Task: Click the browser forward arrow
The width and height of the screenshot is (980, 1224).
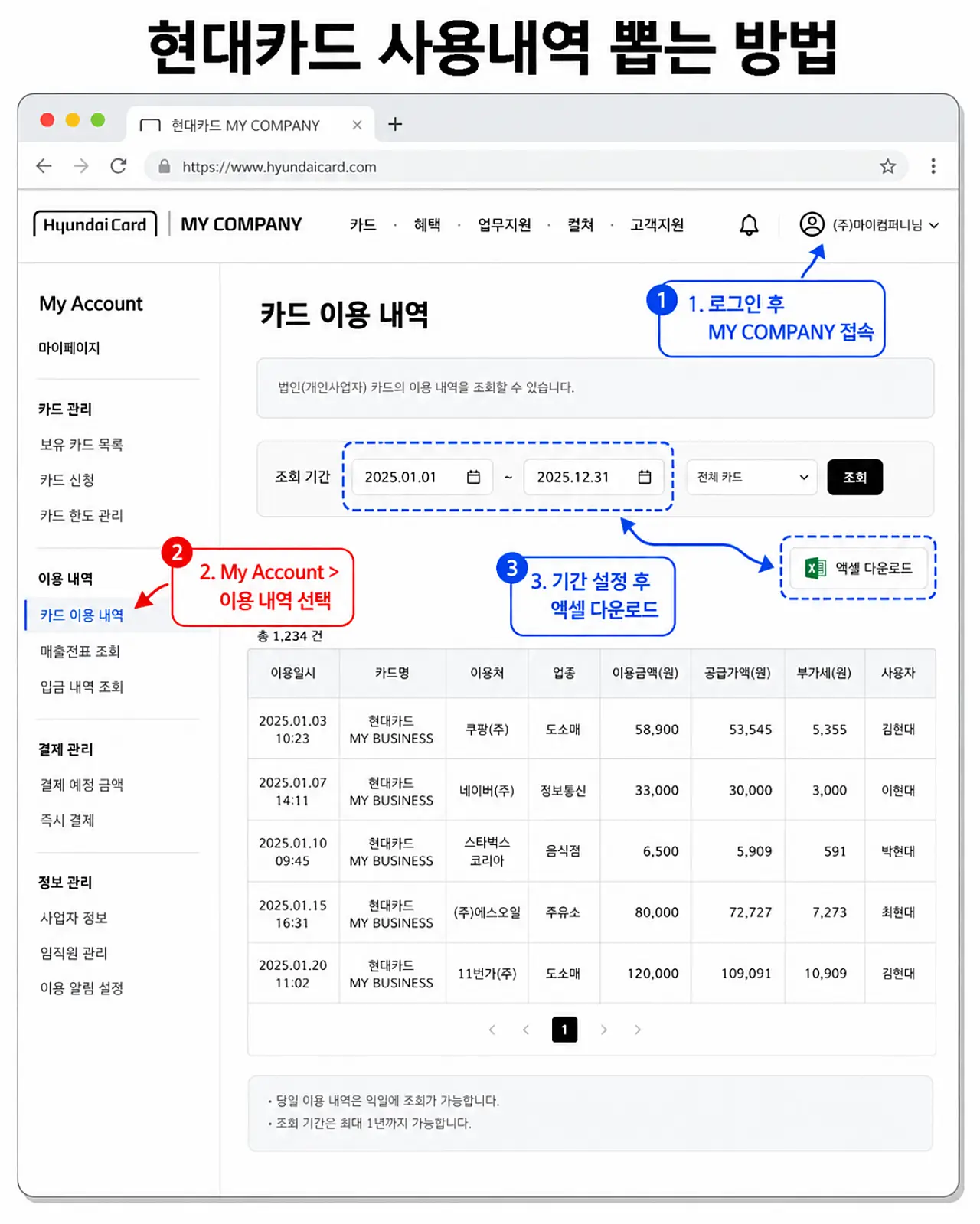Action: coord(81,166)
